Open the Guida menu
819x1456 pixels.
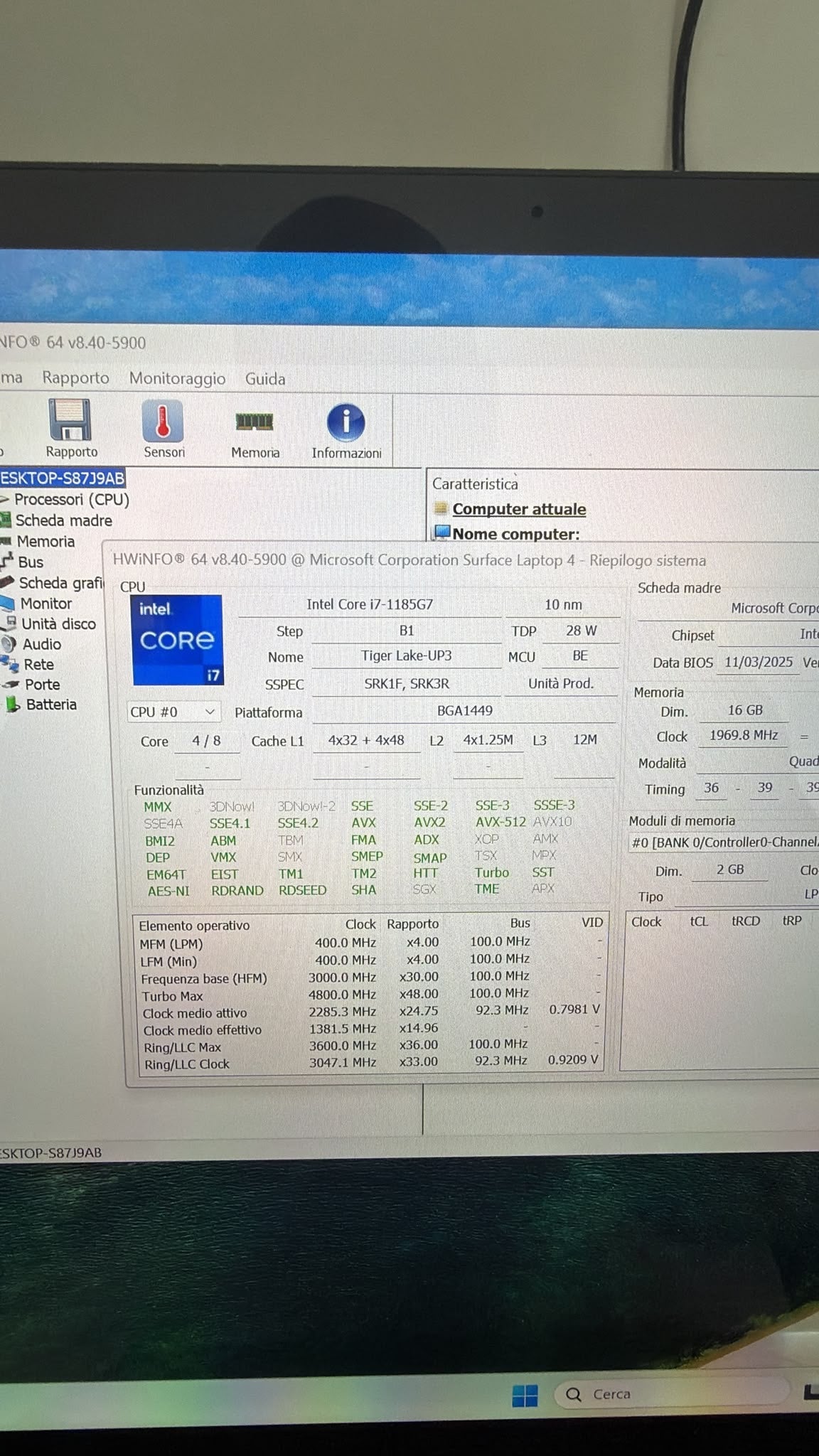[265, 379]
